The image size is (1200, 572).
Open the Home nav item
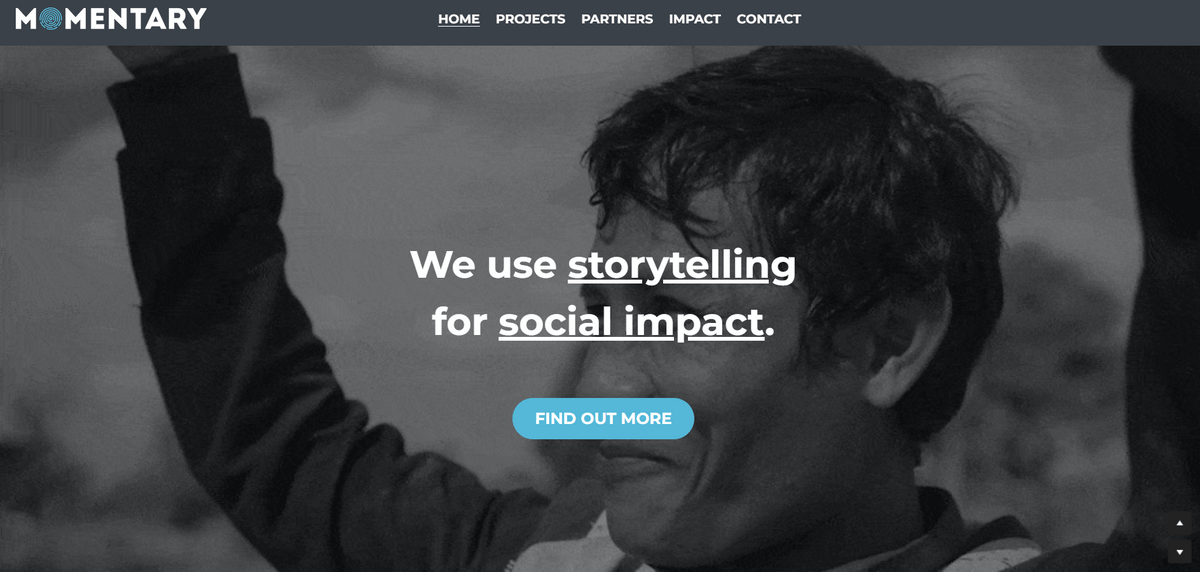point(459,19)
